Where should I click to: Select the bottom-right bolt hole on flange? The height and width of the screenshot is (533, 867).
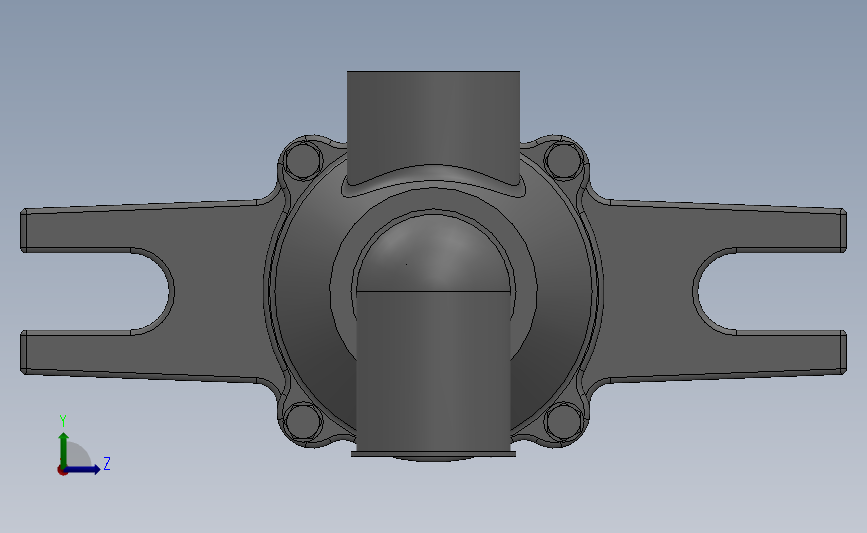[x=563, y=421]
